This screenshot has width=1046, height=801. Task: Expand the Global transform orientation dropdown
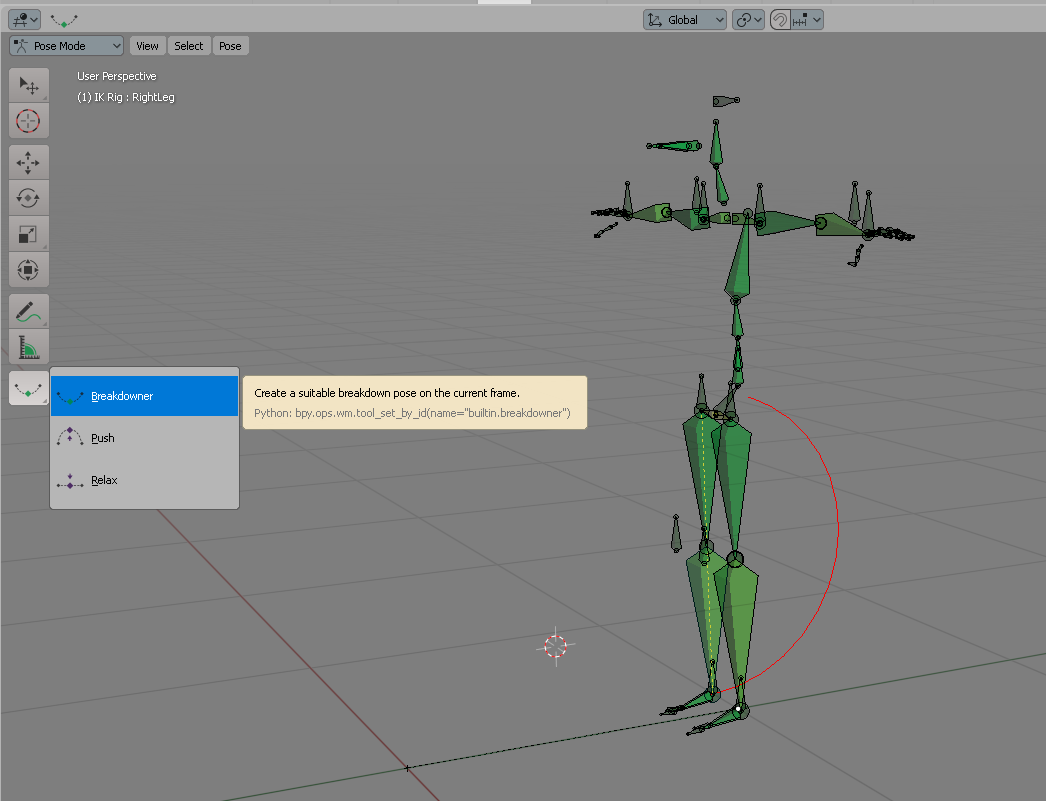click(x=685, y=20)
